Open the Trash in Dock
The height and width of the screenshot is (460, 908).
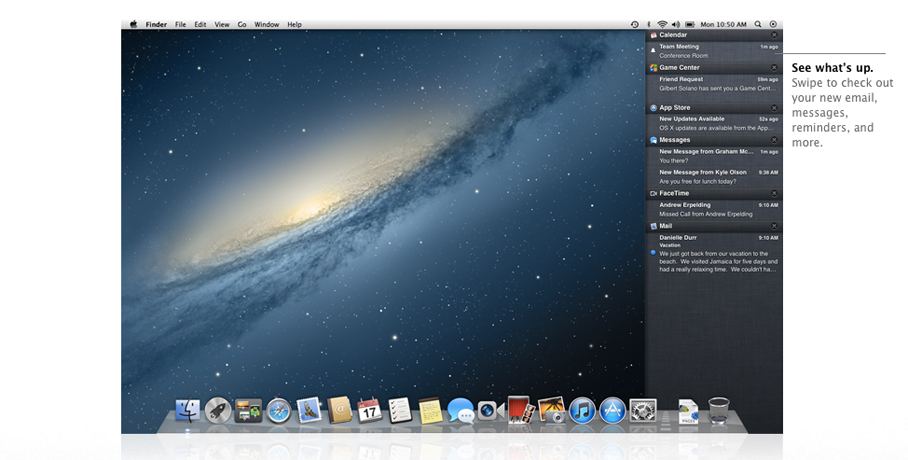(719, 410)
